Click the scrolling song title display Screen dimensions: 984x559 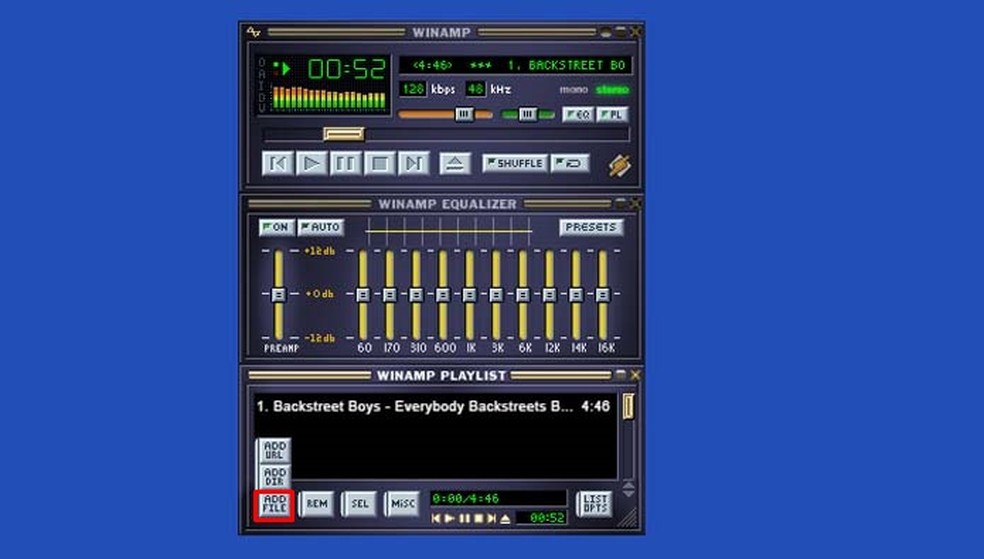pyautogui.click(x=515, y=65)
